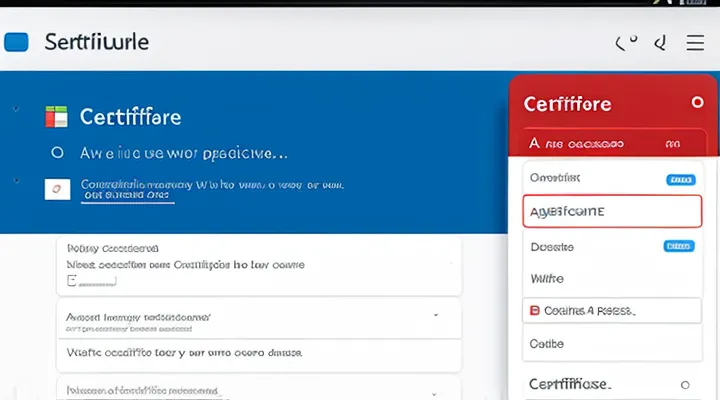The height and width of the screenshot is (400, 720).
Task: Click the circle icon in the red panel header
Action: tap(697, 103)
